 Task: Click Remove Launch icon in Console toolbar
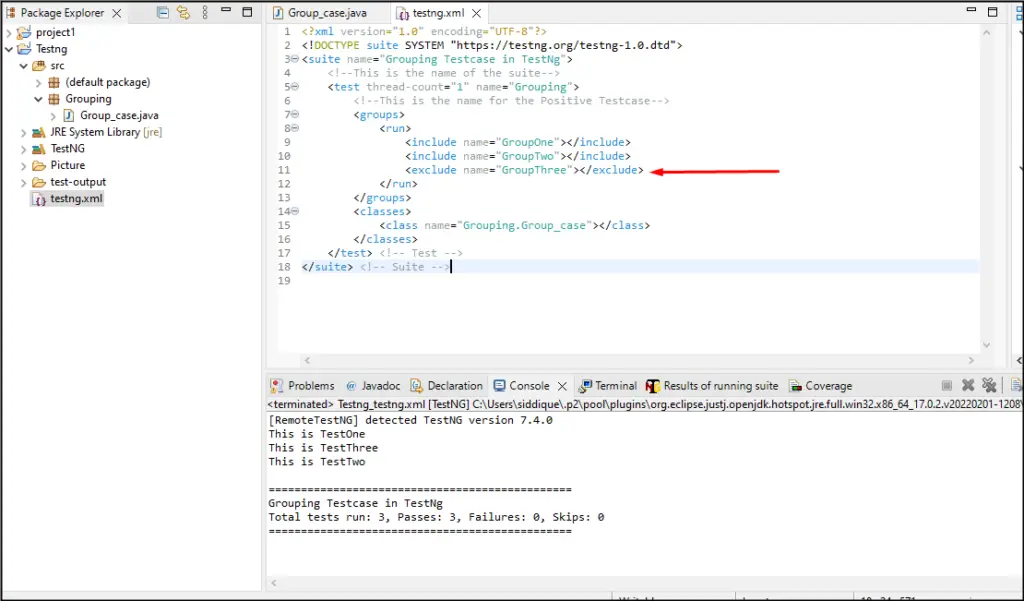968,385
